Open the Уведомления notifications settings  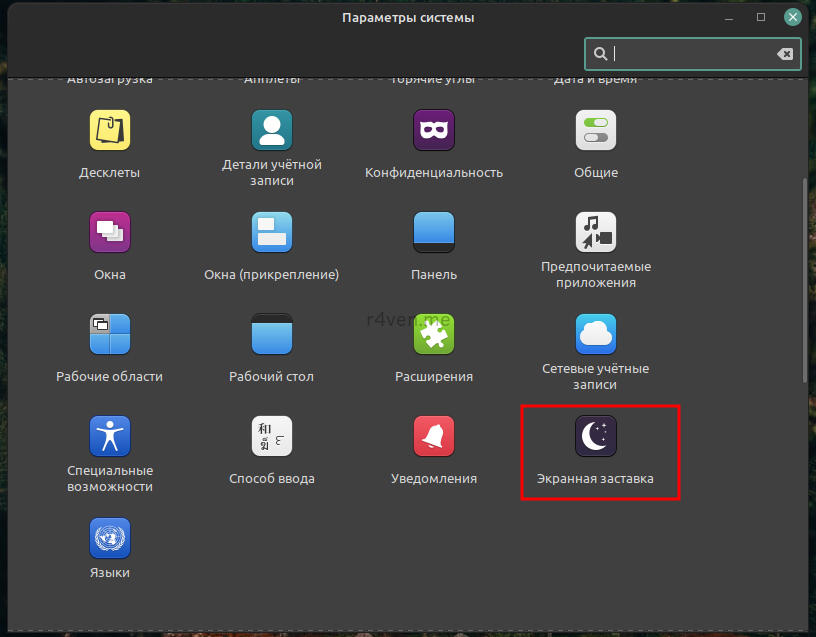point(434,437)
